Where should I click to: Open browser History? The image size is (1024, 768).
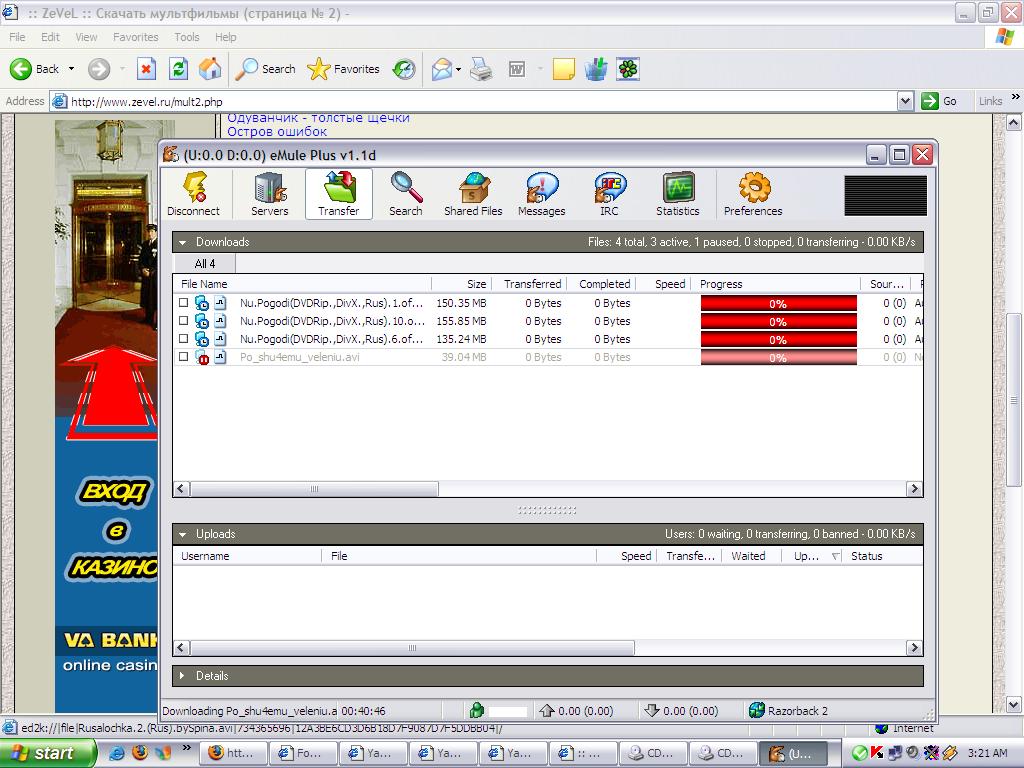coord(404,69)
